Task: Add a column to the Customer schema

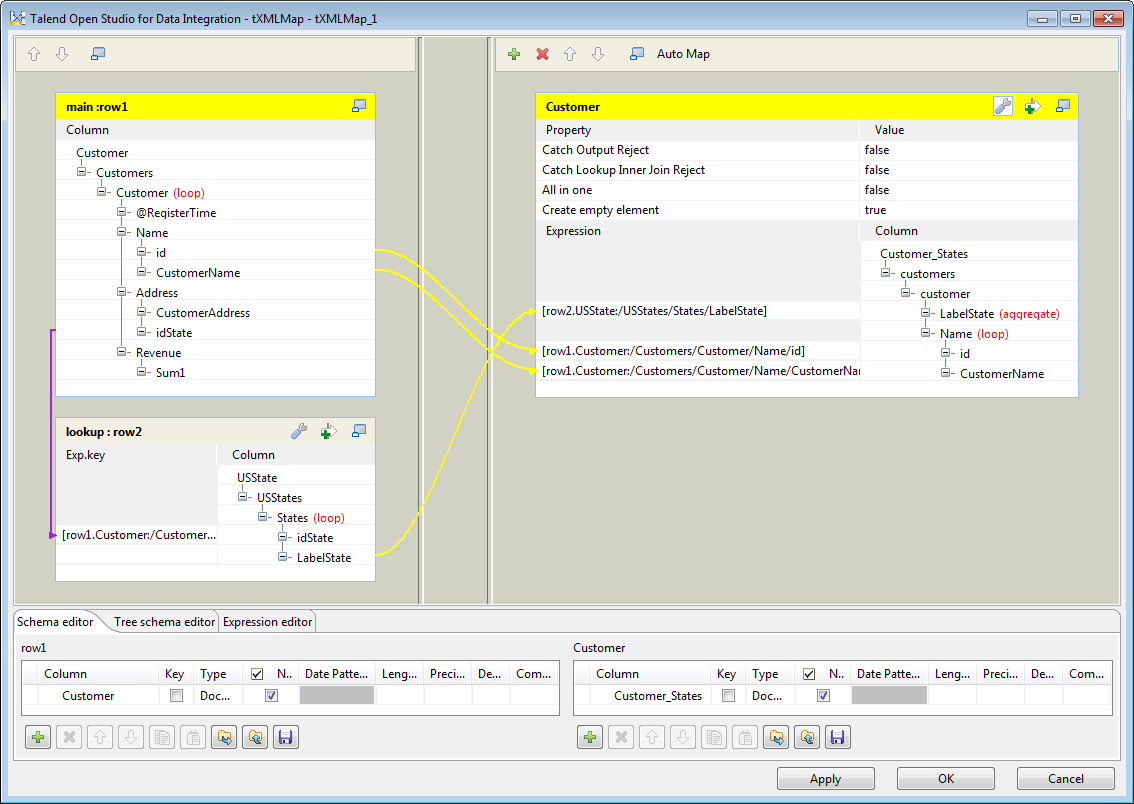Action: point(589,737)
